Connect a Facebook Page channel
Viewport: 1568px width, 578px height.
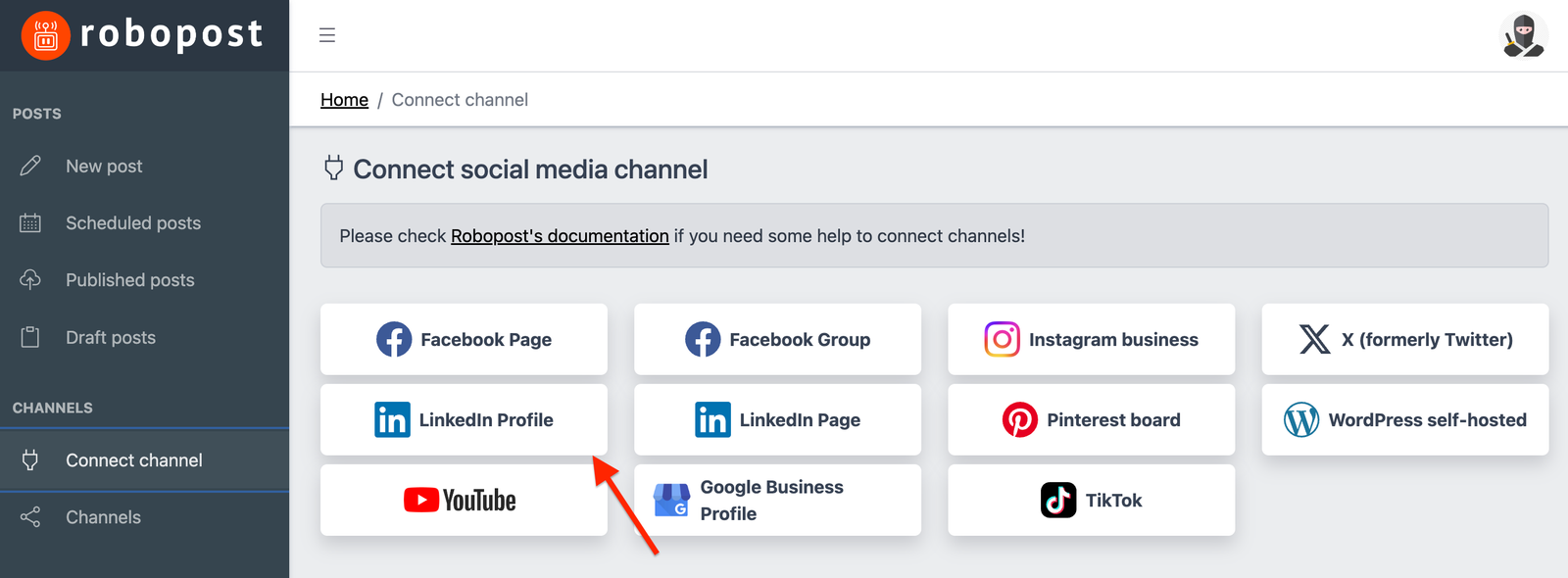point(464,339)
